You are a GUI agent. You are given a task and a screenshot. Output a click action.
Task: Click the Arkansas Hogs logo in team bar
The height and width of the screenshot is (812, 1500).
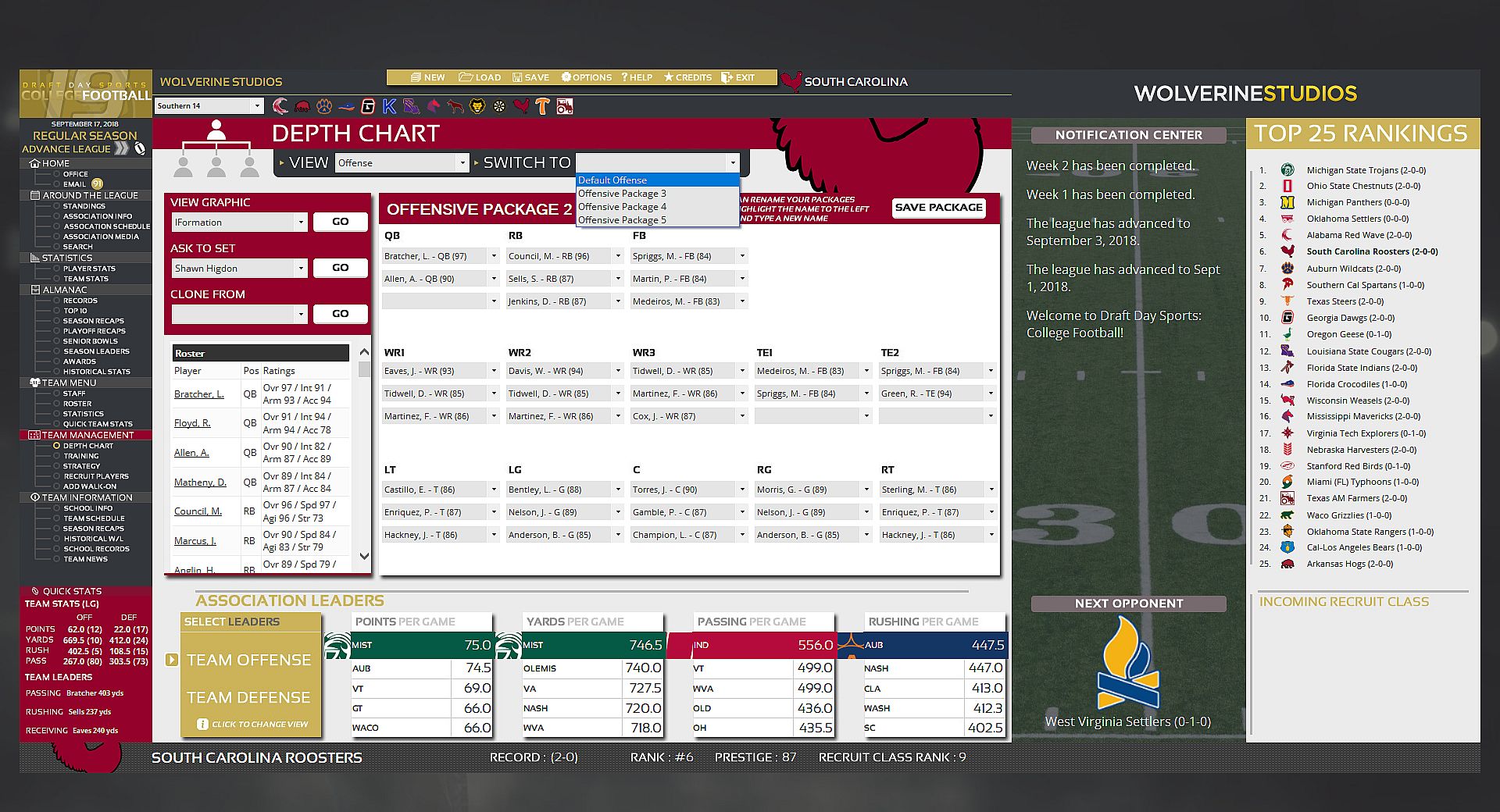tap(302, 106)
